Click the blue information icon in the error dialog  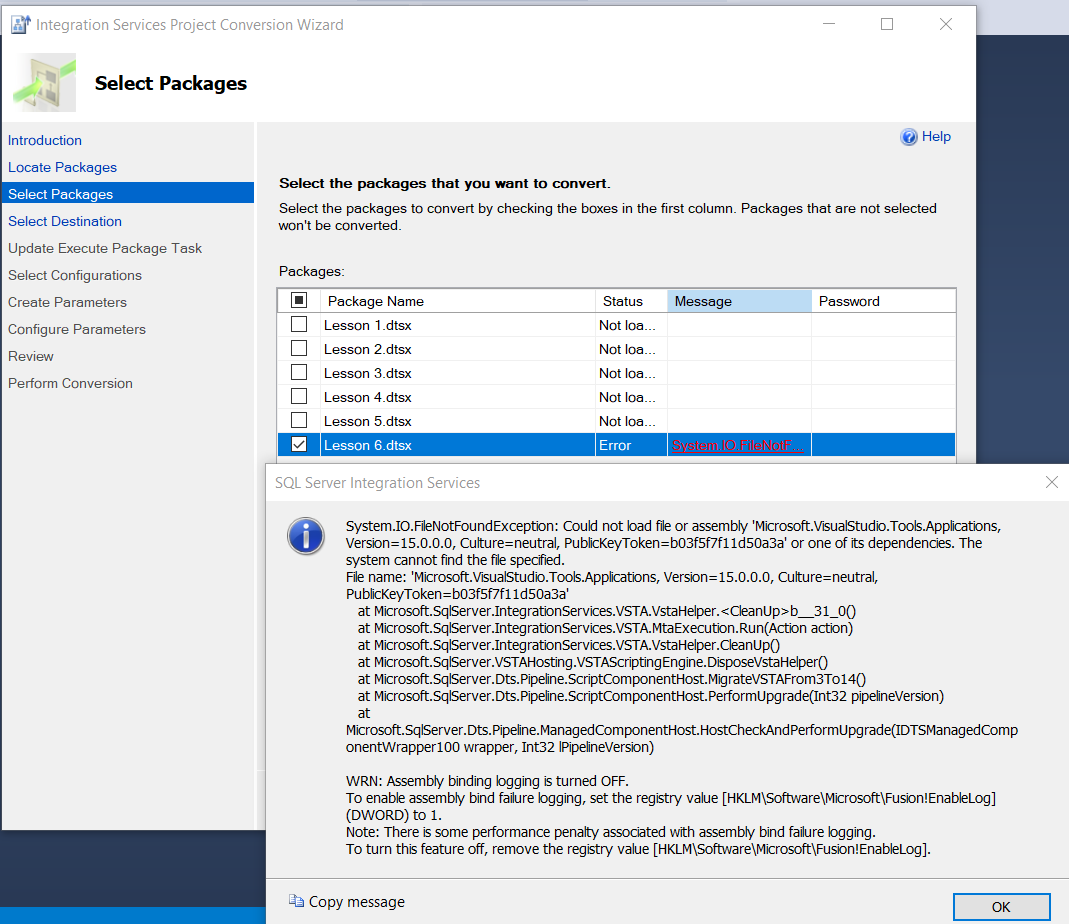(305, 536)
